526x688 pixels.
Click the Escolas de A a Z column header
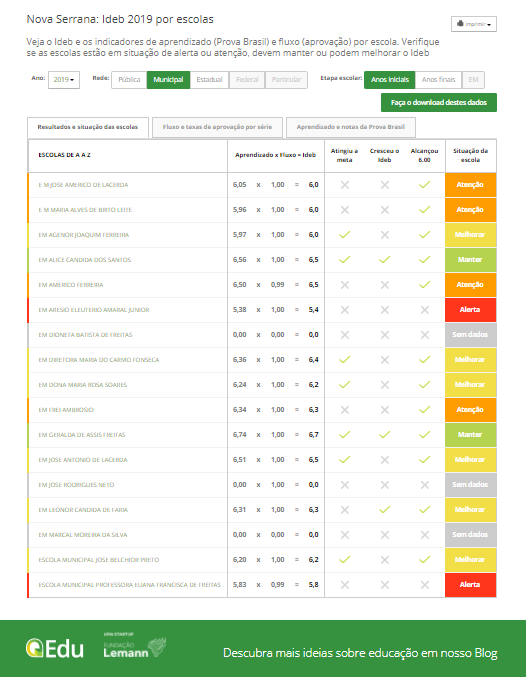point(64,155)
